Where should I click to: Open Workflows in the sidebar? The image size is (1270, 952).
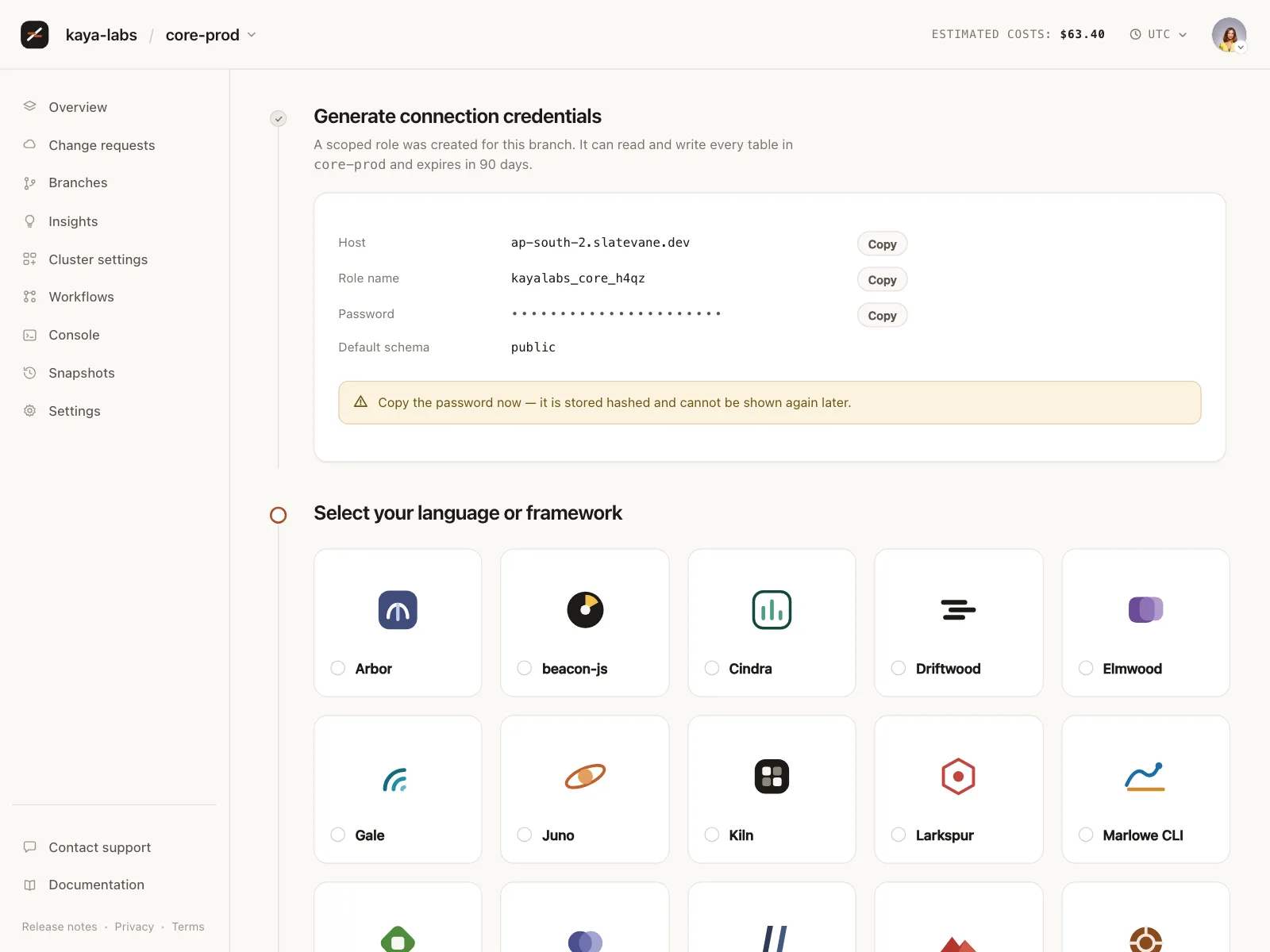81,297
